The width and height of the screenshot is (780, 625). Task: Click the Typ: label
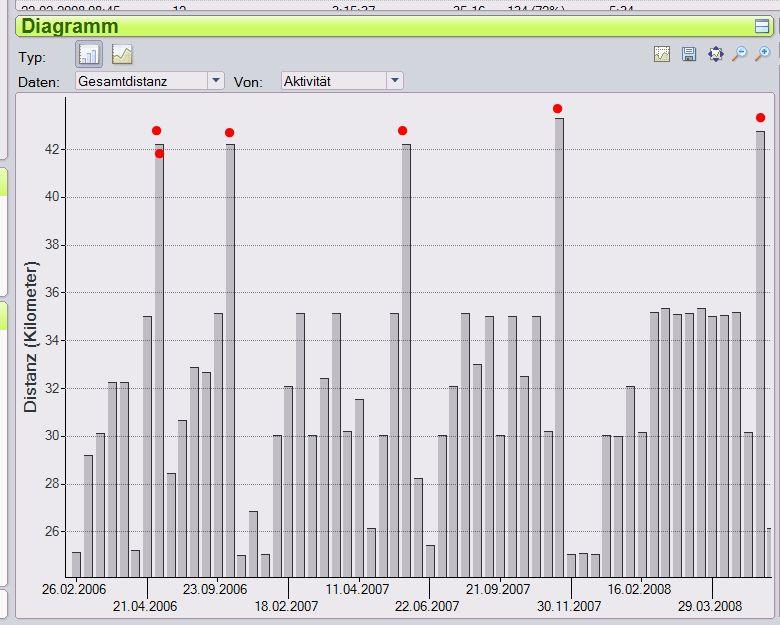[x=32, y=58]
